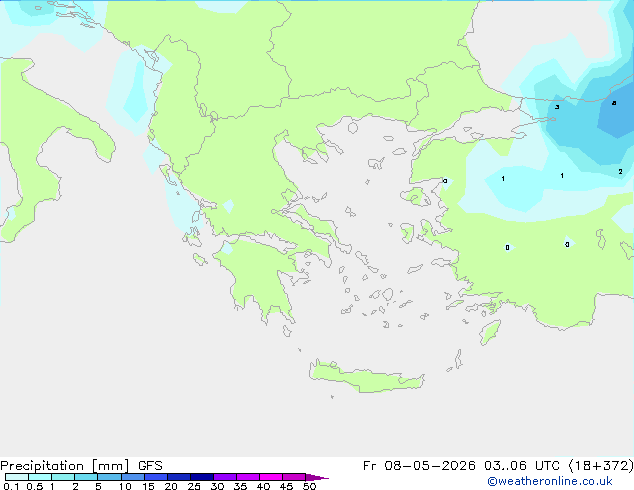634x490 pixels.
Task: Select legend swatch between 30 and 35
Action: click(224, 477)
